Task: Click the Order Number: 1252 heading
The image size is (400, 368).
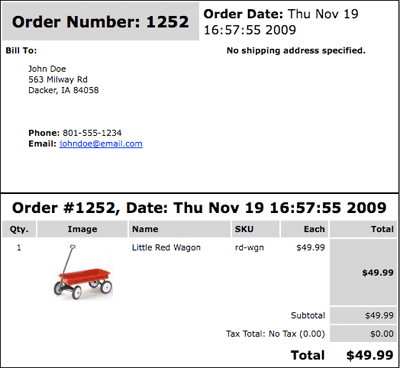Action: tap(100, 22)
